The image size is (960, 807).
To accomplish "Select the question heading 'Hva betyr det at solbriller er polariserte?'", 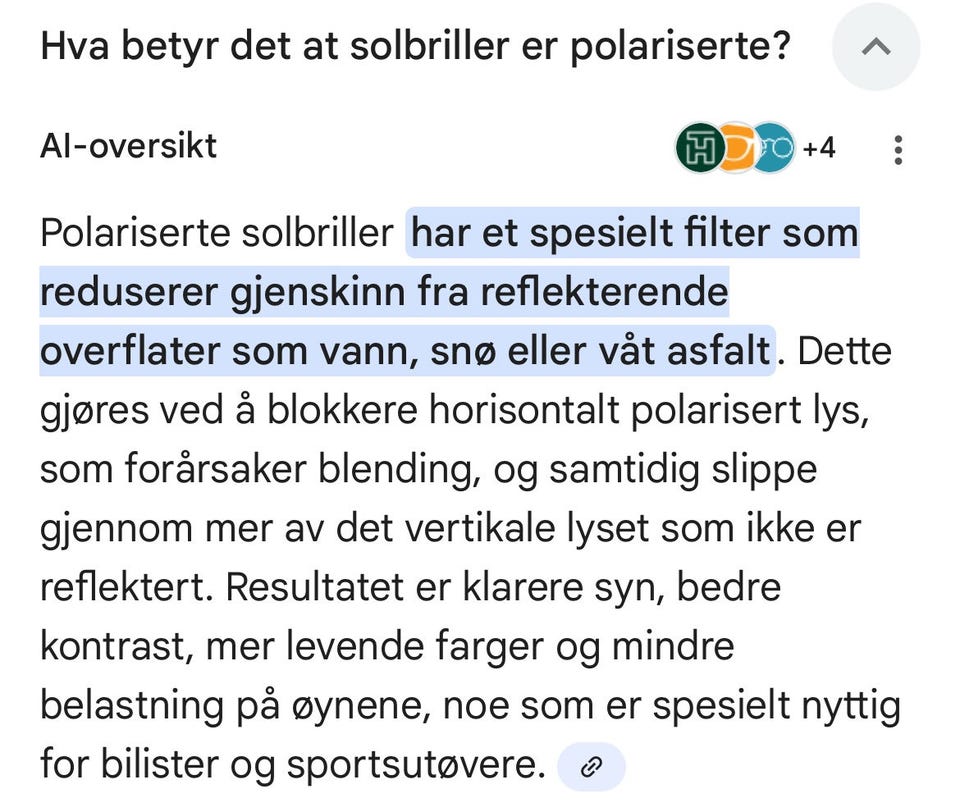I will pos(416,47).
